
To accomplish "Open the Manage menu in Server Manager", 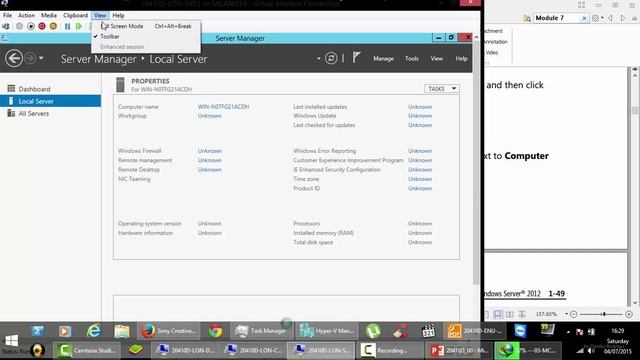I will (x=383, y=58).
